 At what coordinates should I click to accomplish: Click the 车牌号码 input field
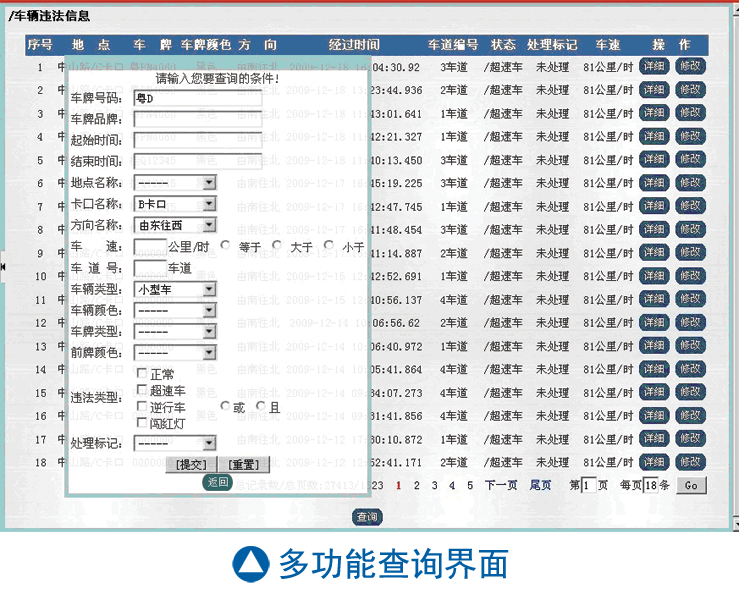point(197,99)
